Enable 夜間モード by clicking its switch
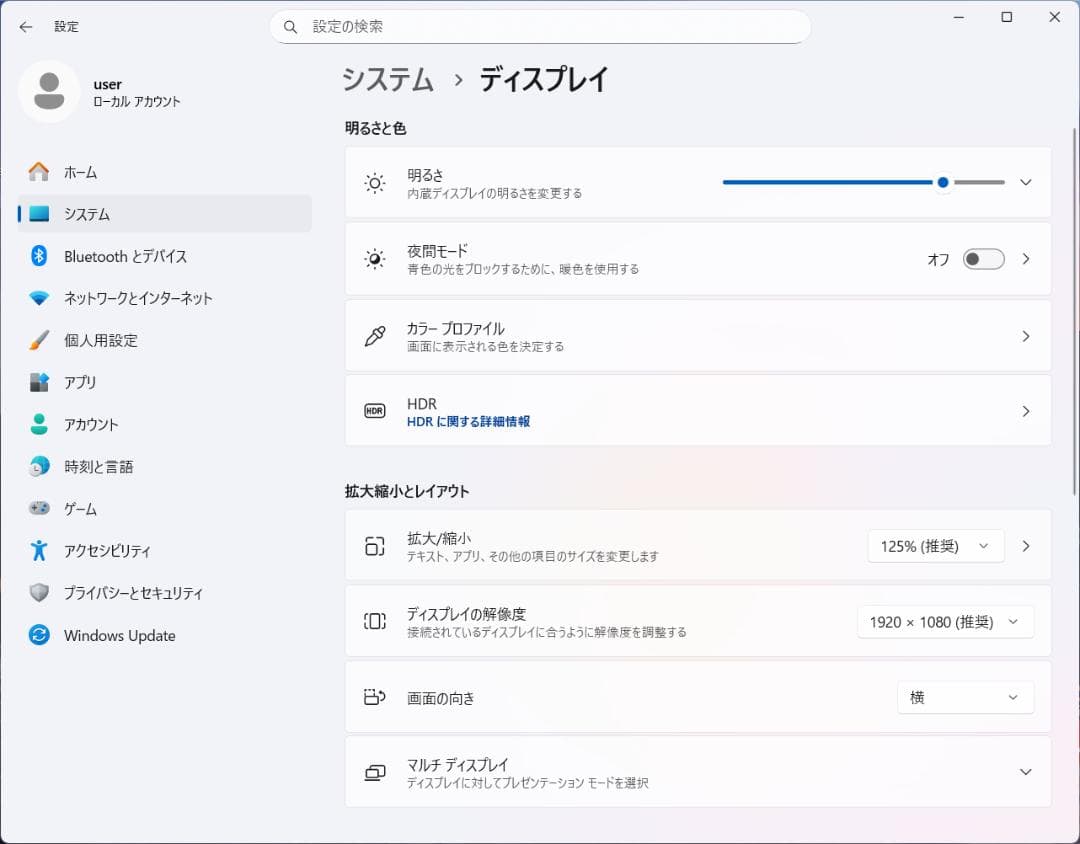 pyautogui.click(x=982, y=258)
